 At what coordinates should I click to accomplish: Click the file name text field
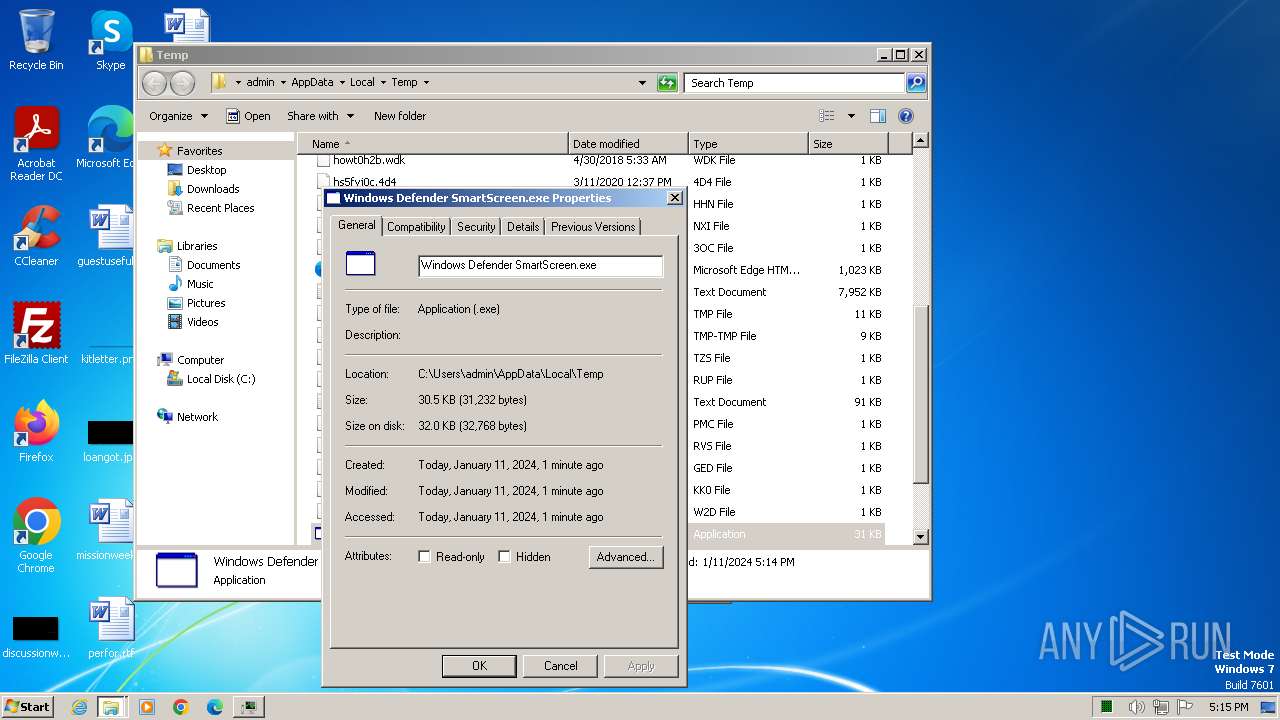click(540, 265)
